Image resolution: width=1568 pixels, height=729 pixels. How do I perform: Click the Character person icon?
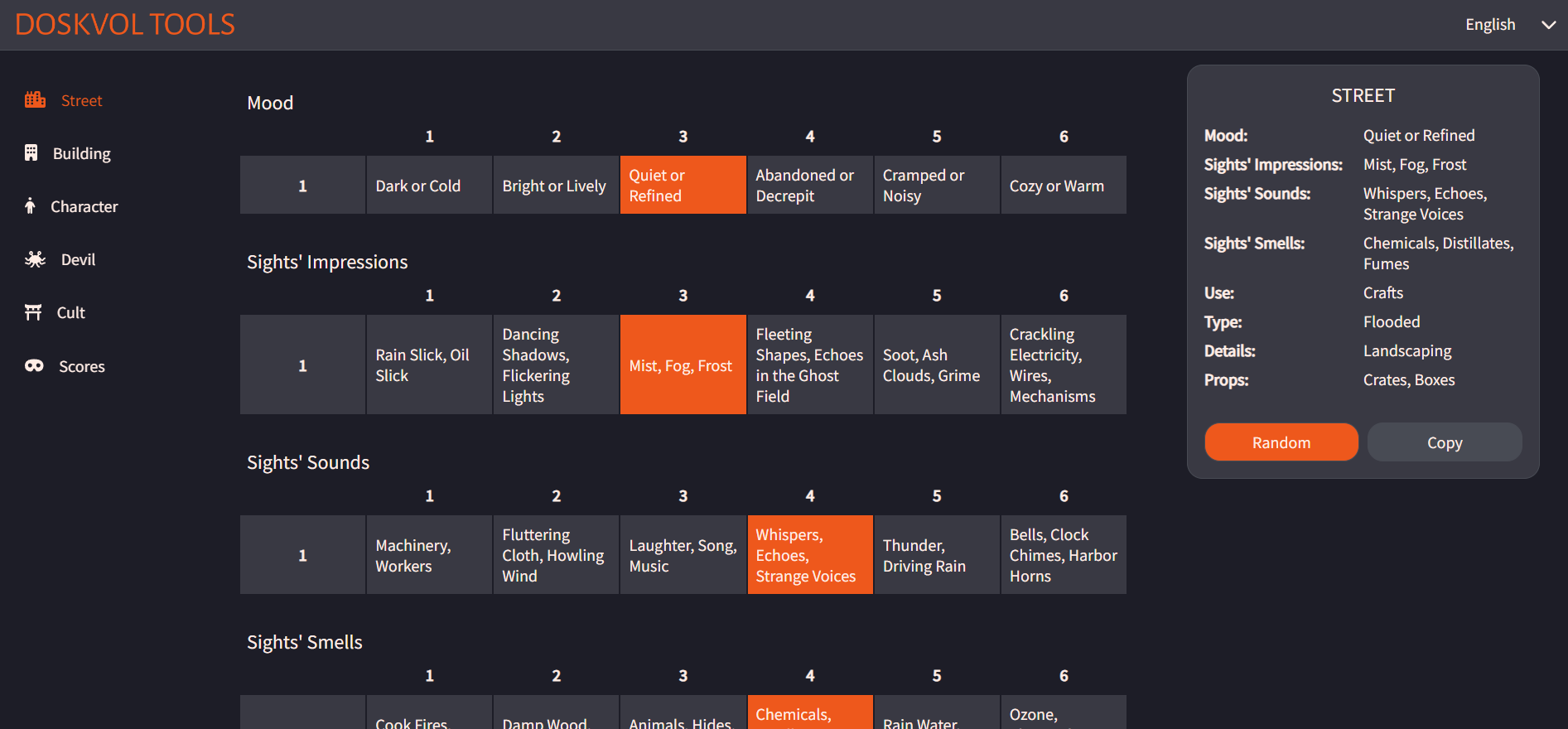click(x=30, y=206)
